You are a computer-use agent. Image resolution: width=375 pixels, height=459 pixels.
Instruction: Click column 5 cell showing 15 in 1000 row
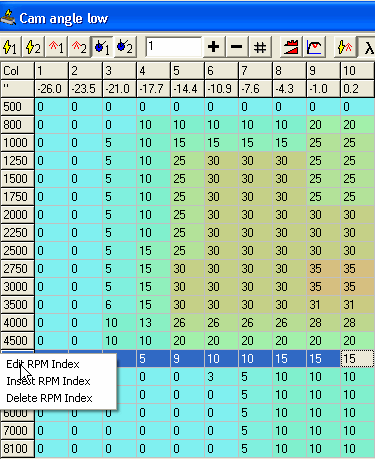tap(187, 143)
